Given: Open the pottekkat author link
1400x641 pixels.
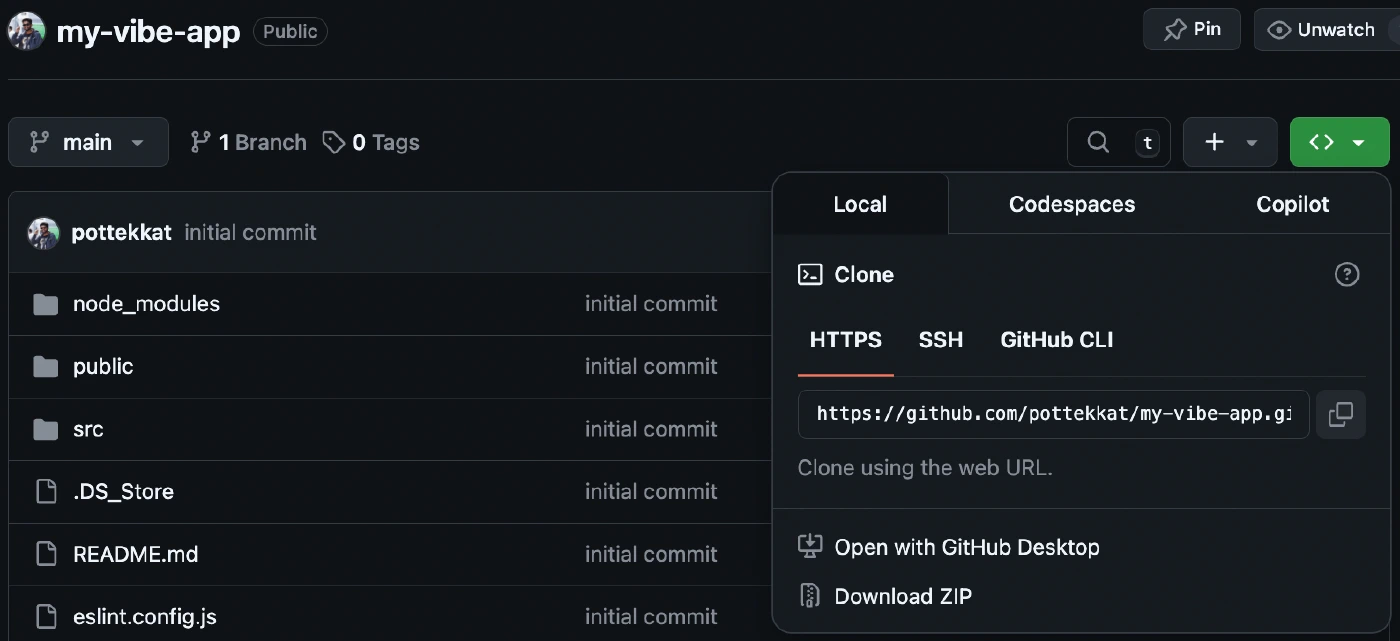Looking at the screenshot, I should point(122,232).
